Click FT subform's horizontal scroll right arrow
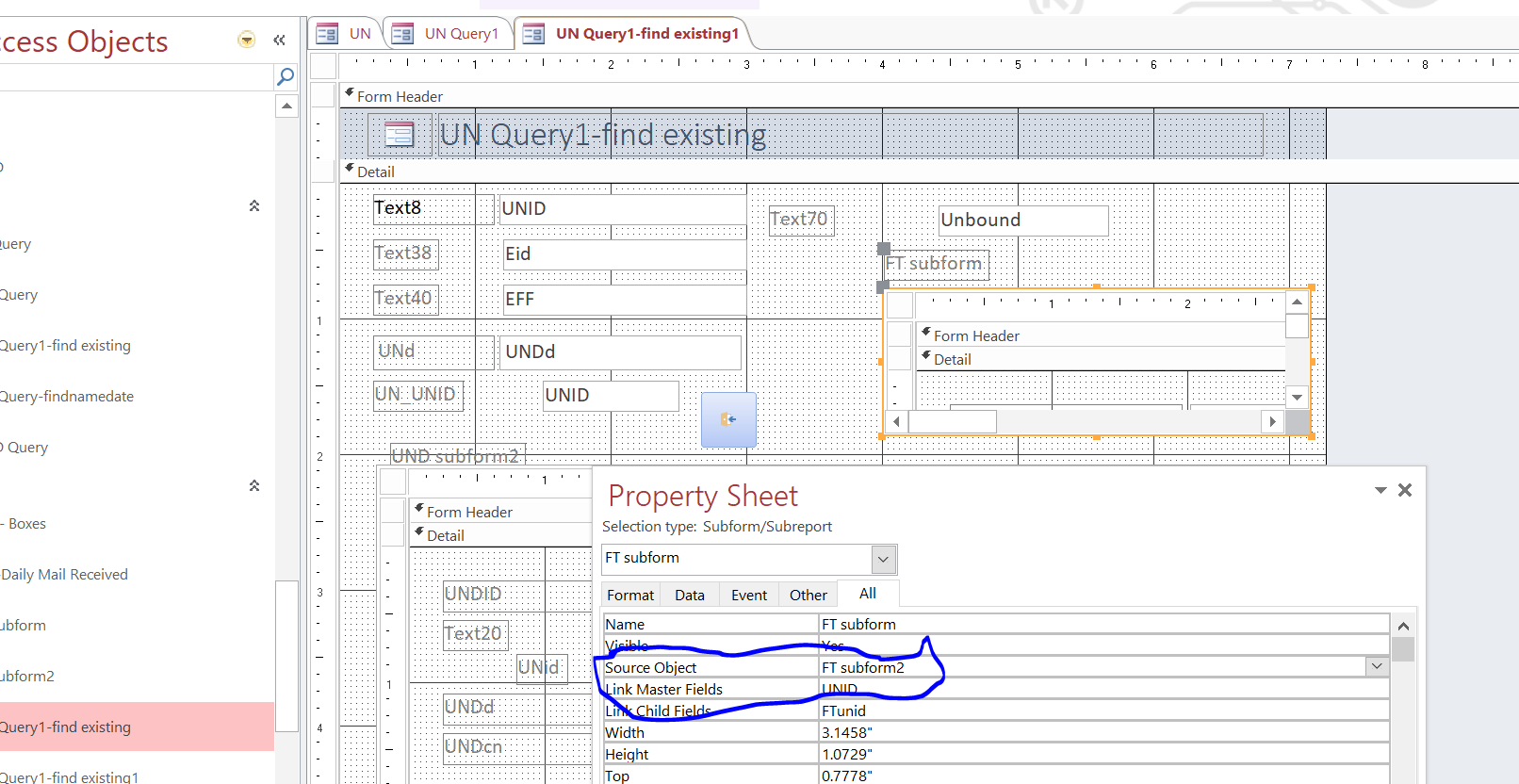Viewport: 1519px width, 784px height. [x=1273, y=421]
